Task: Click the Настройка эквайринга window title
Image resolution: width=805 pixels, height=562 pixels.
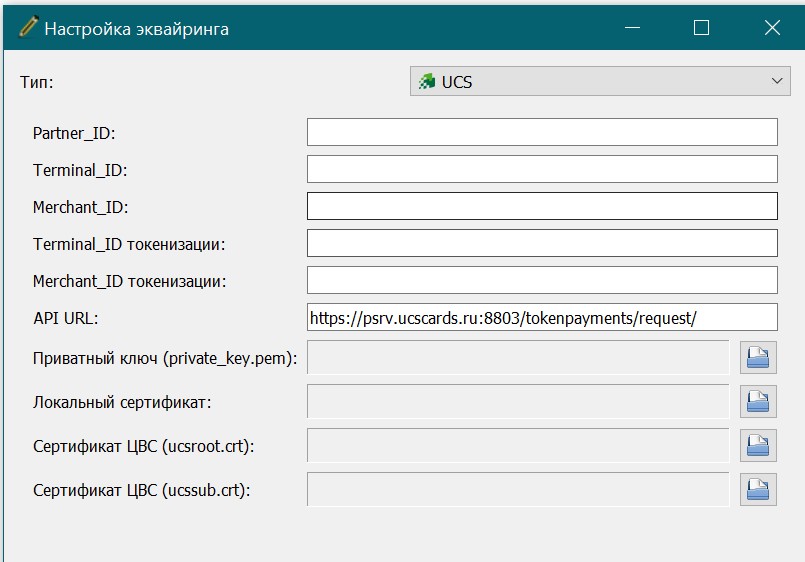Action: 137,29
